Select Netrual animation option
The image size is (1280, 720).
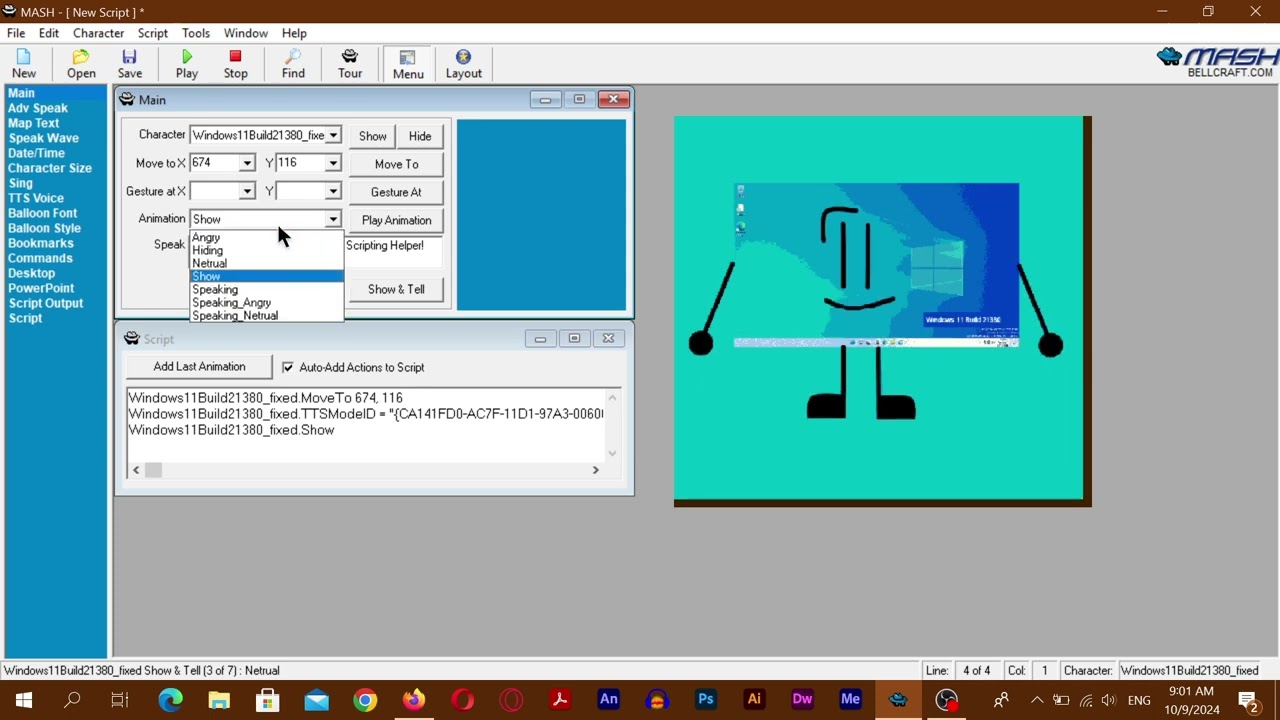[266, 263]
